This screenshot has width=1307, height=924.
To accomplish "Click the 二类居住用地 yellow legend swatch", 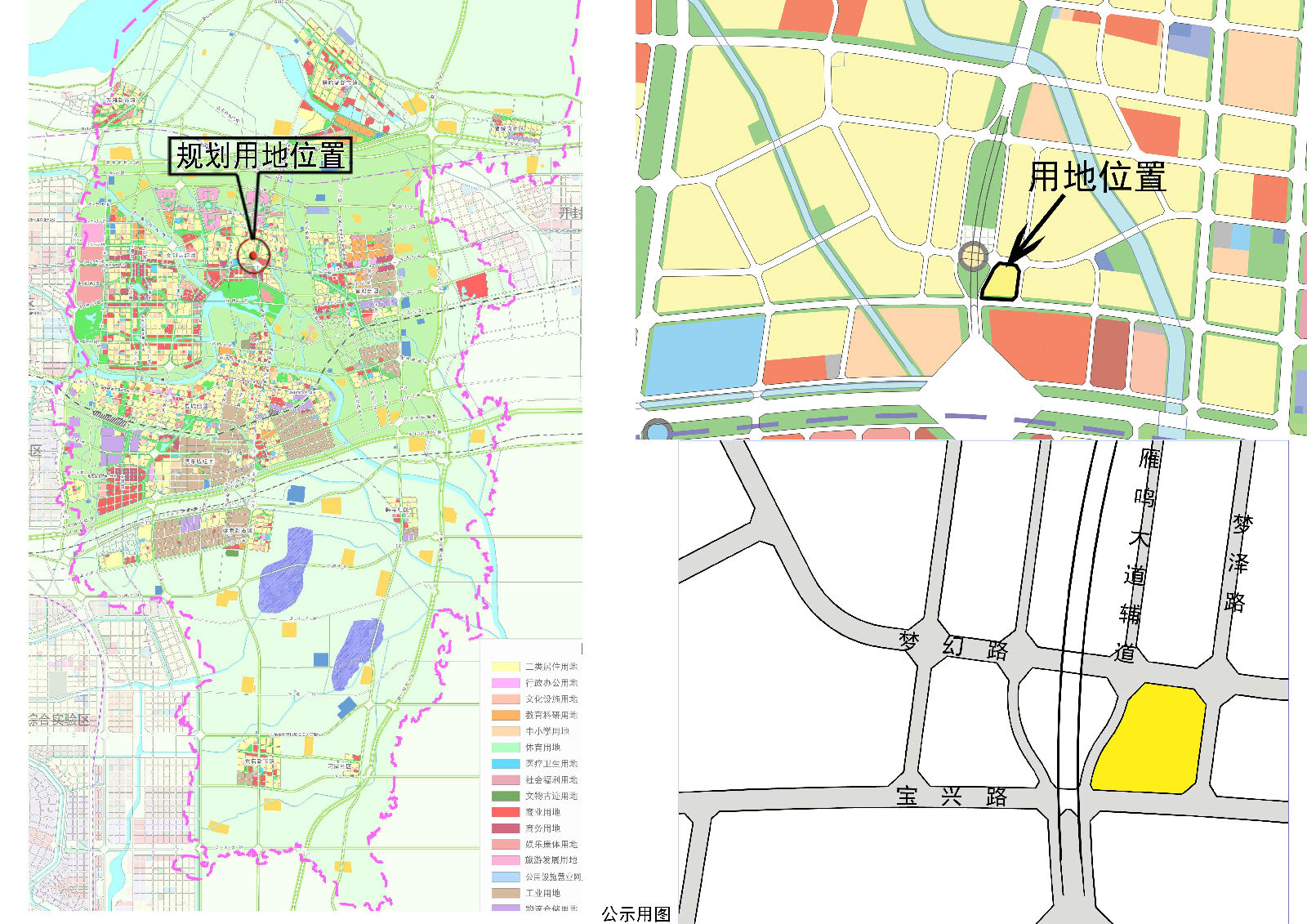I will click(506, 667).
